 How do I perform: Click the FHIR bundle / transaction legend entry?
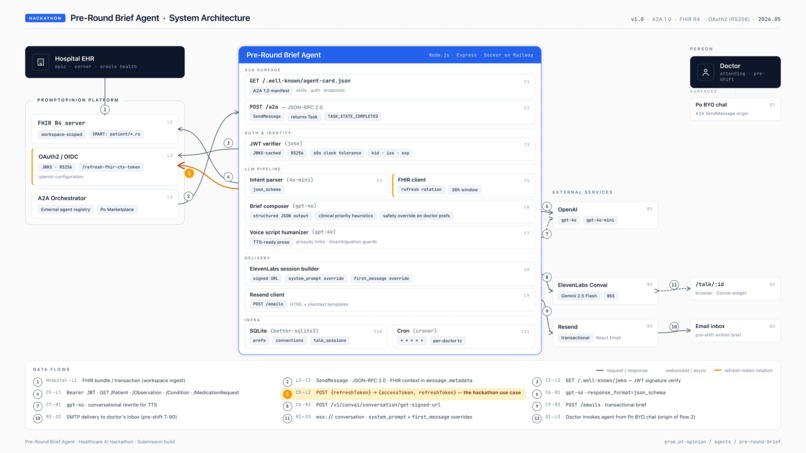click(134, 381)
